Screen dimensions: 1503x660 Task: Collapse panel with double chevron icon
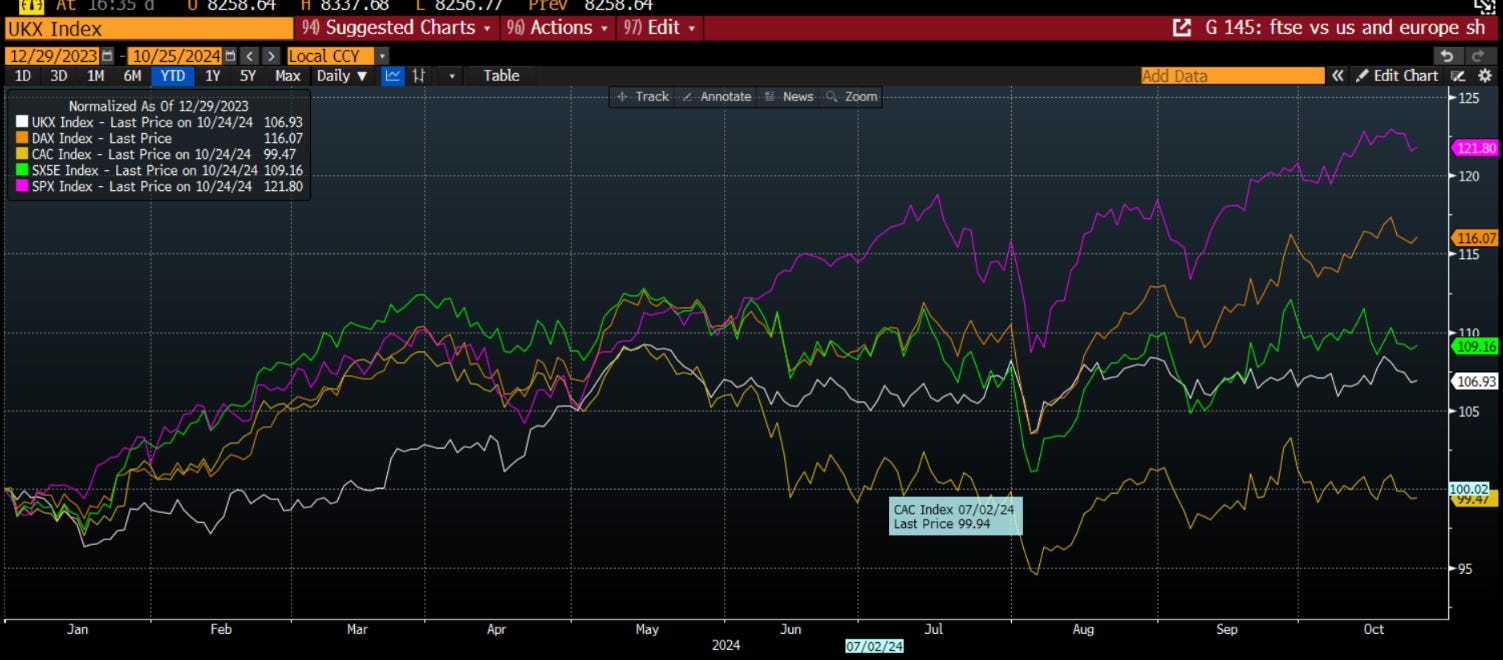point(1337,76)
